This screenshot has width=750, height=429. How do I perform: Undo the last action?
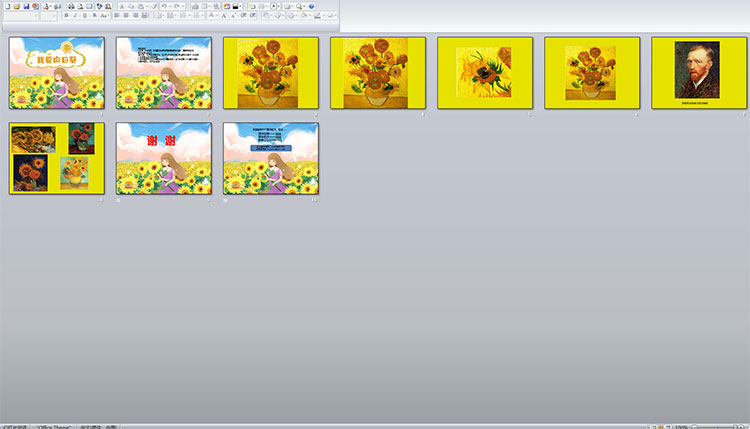164,7
